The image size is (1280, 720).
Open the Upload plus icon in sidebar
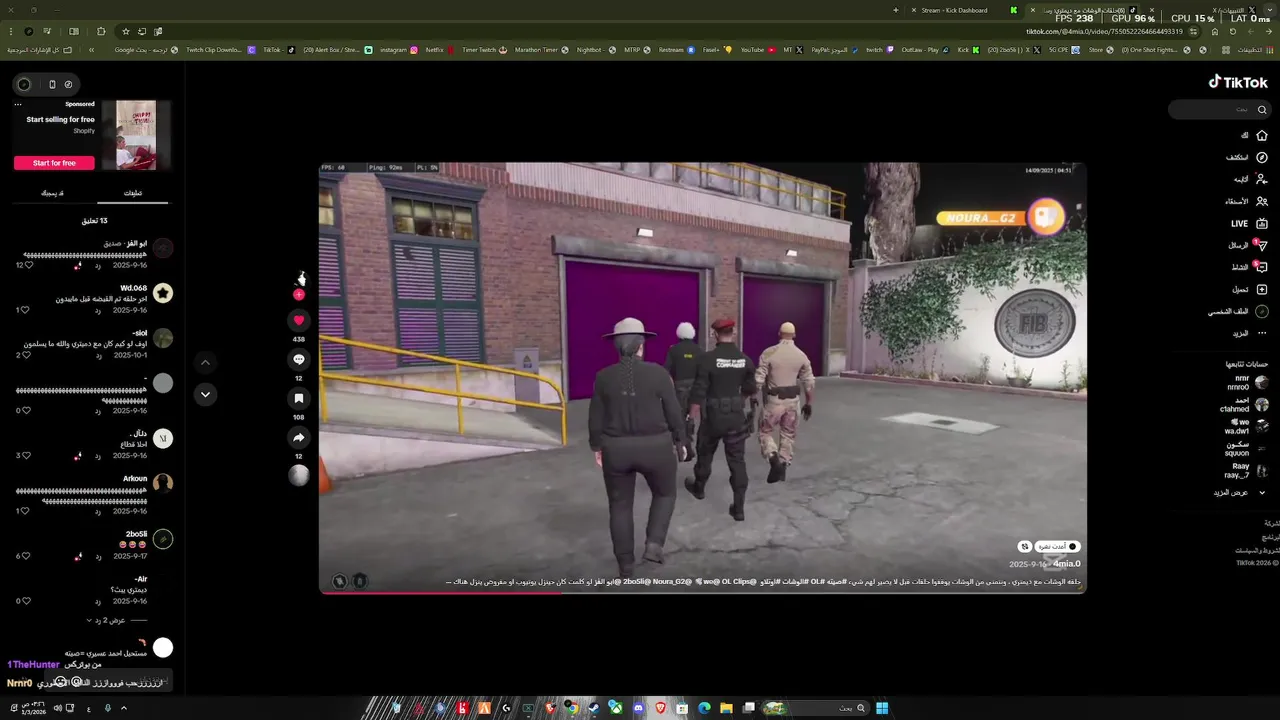coord(1262,289)
